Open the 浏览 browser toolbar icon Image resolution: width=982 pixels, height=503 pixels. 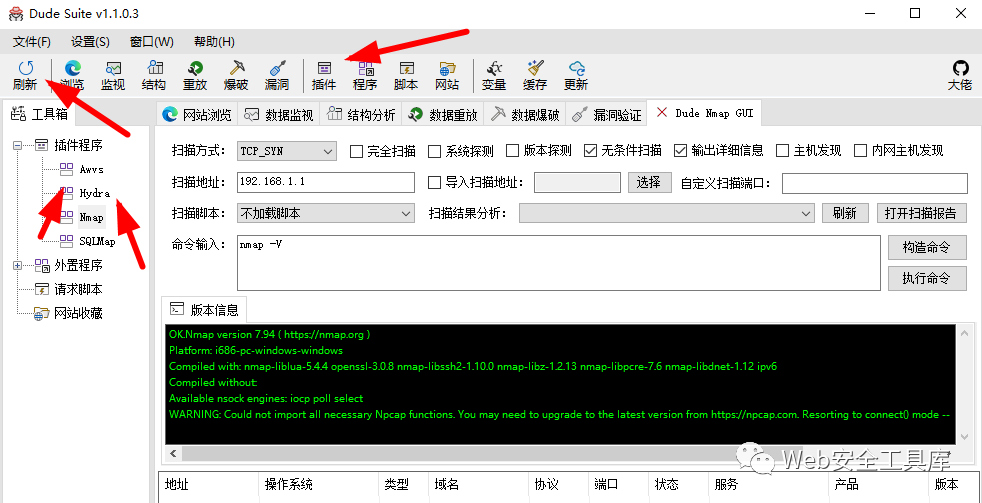click(72, 75)
